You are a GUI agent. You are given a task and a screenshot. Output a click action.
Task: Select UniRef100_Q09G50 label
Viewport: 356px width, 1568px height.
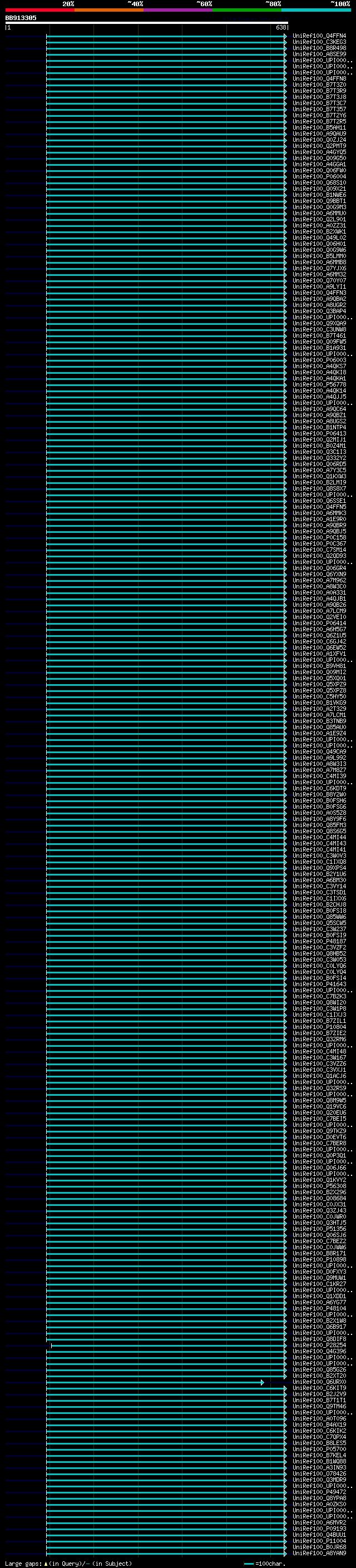(x=319, y=157)
